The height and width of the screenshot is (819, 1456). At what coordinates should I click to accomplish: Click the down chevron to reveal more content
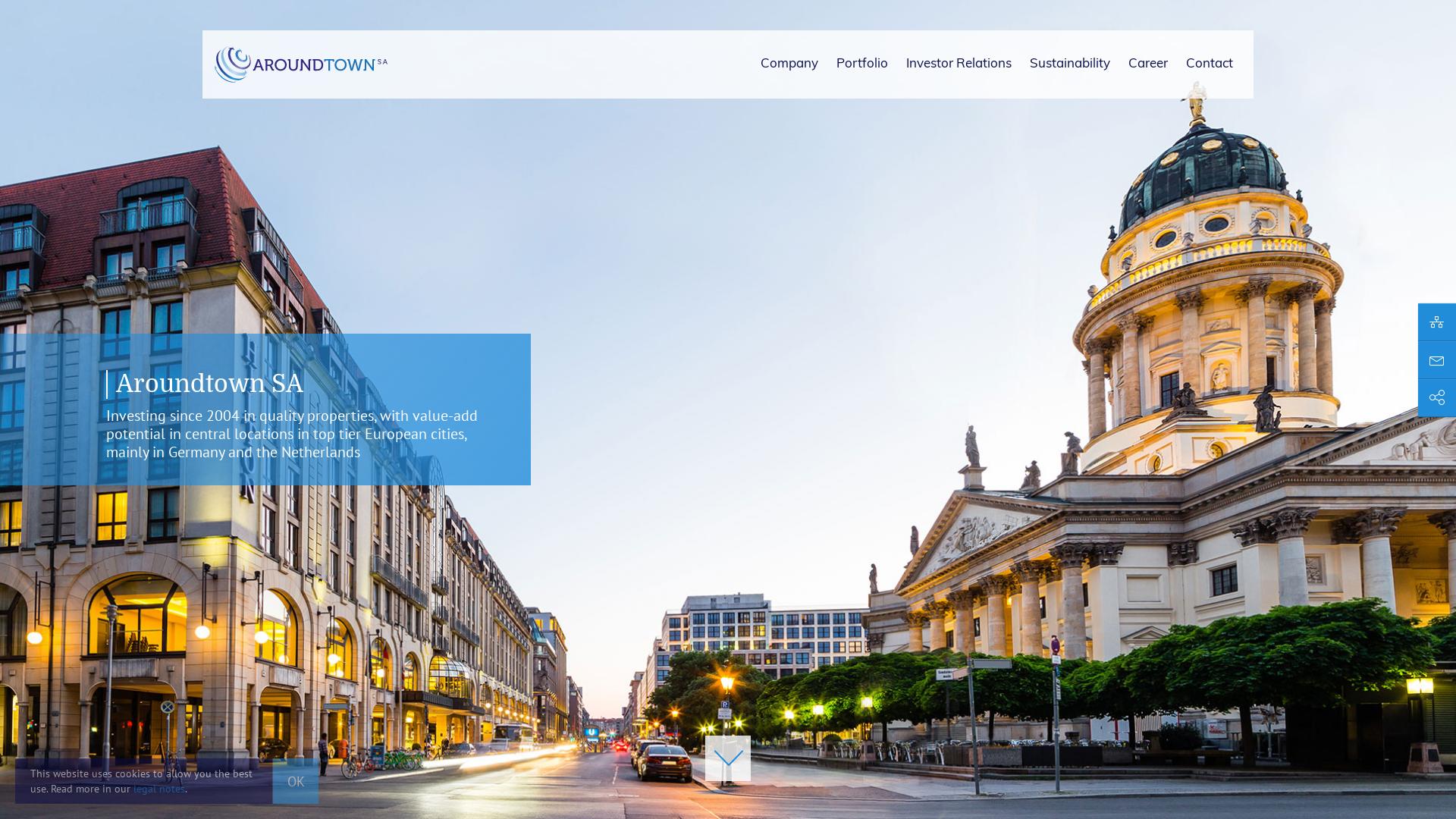[x=728, y=758]
